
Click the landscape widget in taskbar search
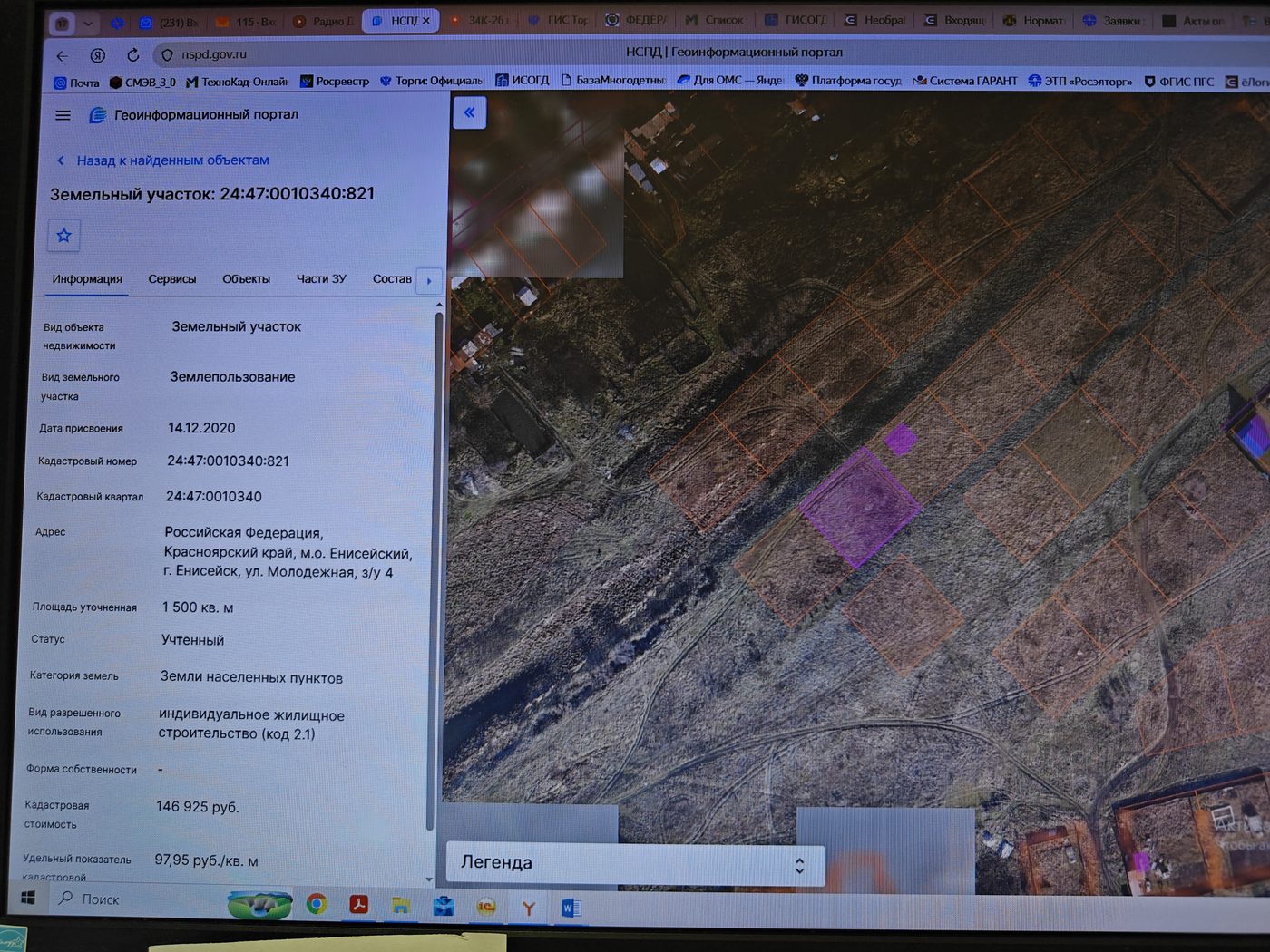coord(260,903)
